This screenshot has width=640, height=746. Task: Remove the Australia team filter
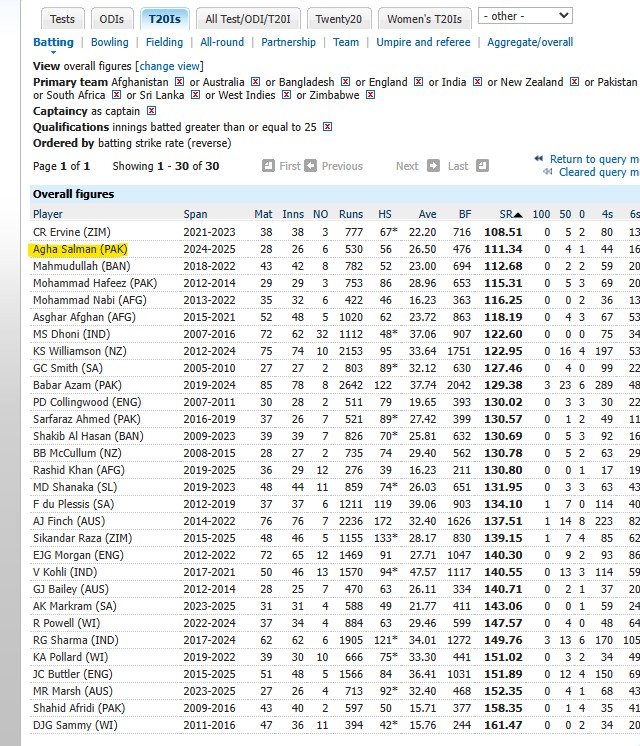point(256,82)
